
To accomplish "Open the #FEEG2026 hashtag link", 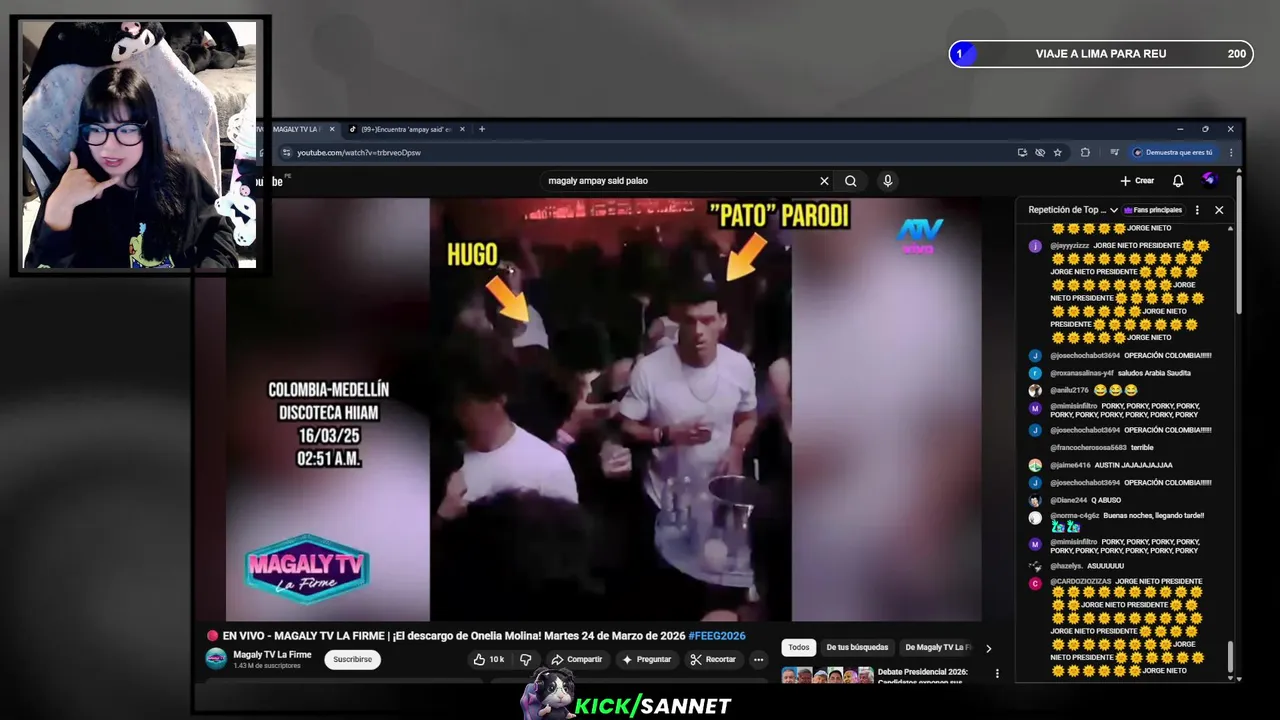I will [x=716, y=636].
